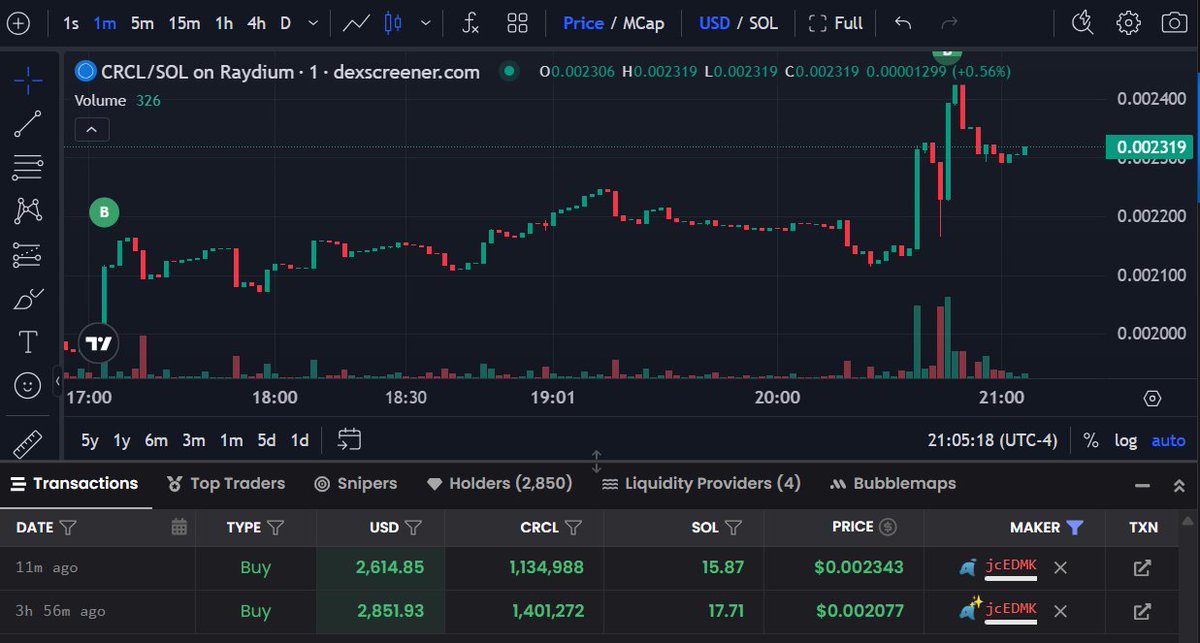
Task: Select the pattern drawing tool
Action: (27, 211)
